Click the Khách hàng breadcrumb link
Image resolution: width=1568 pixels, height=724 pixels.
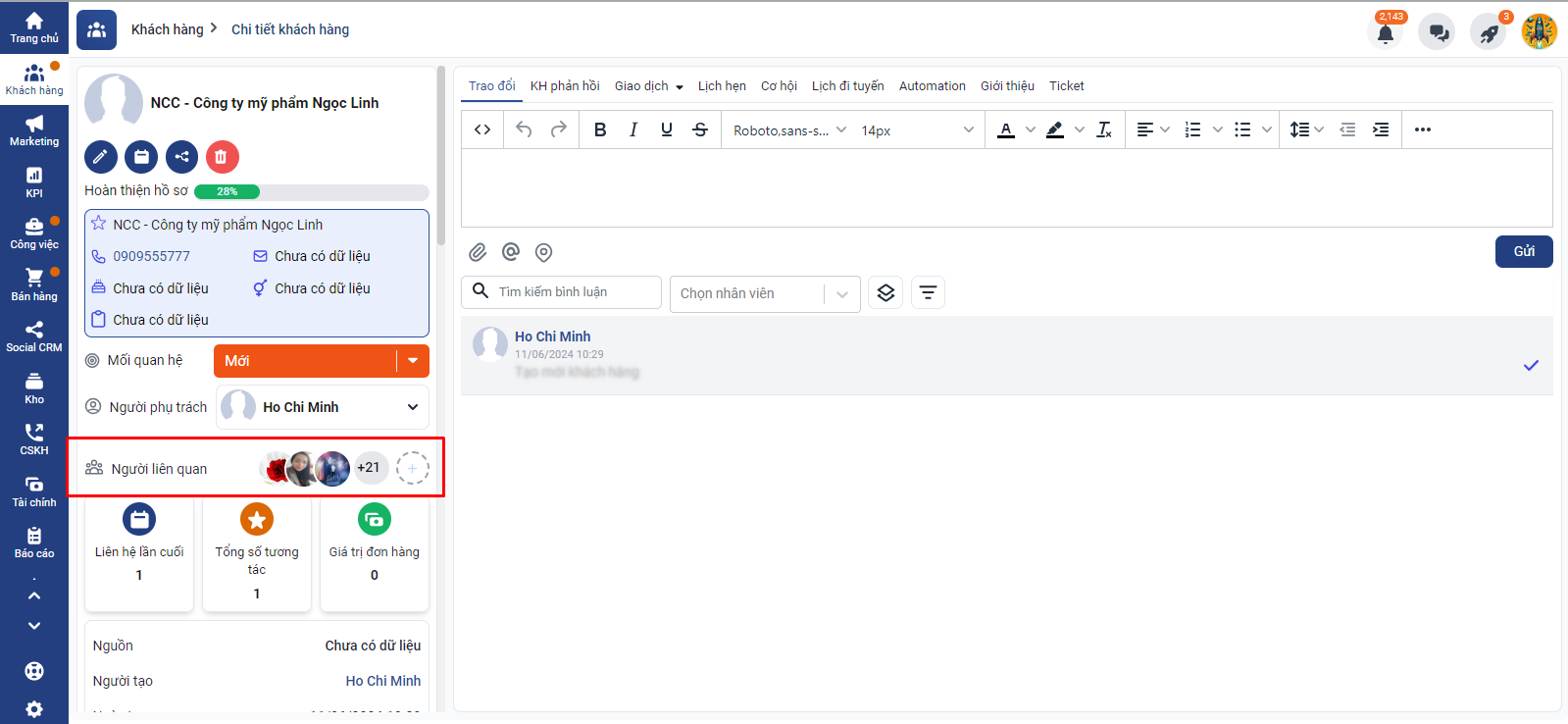pyautogui.click(x=168, y=29)
